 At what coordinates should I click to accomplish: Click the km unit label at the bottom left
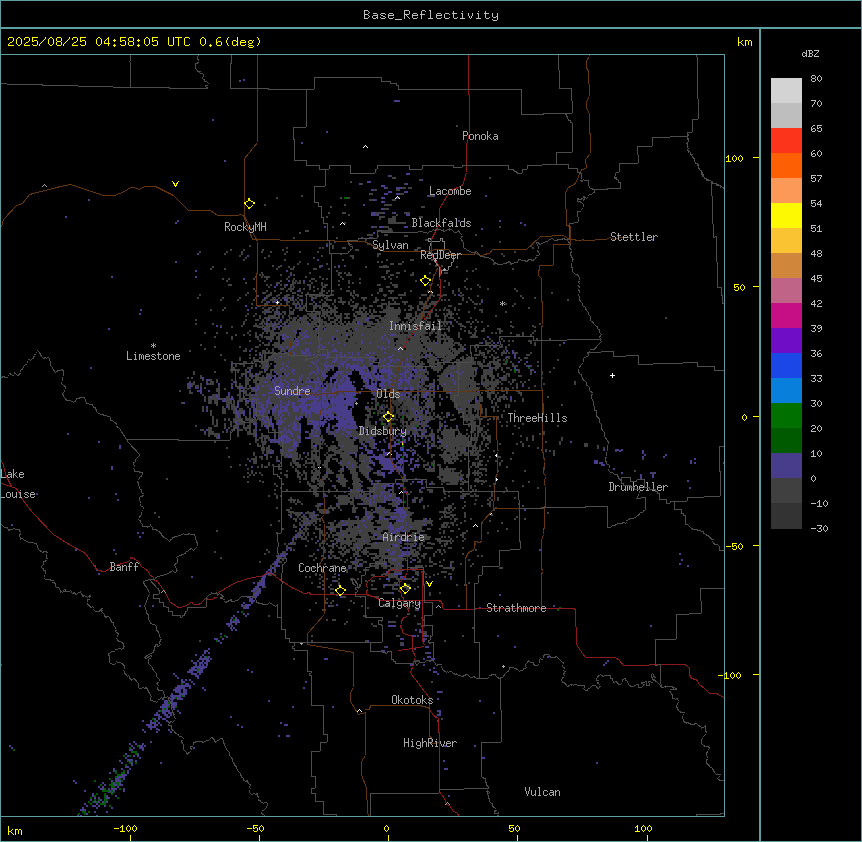click(x=15, y=830)
